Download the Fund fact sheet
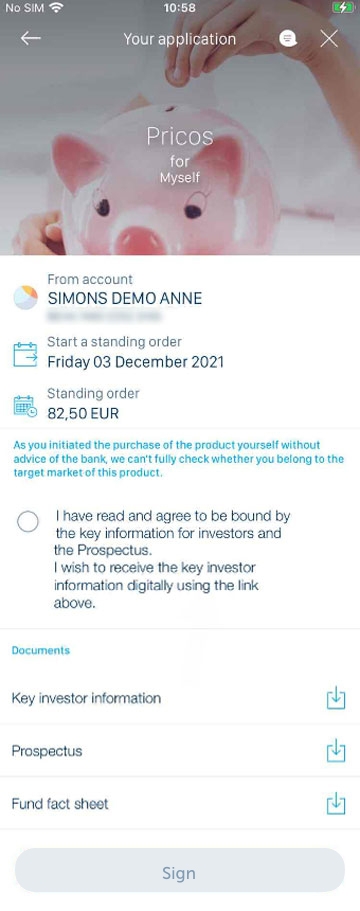Viewport: 360px width, 911px height. coord(336,804)
